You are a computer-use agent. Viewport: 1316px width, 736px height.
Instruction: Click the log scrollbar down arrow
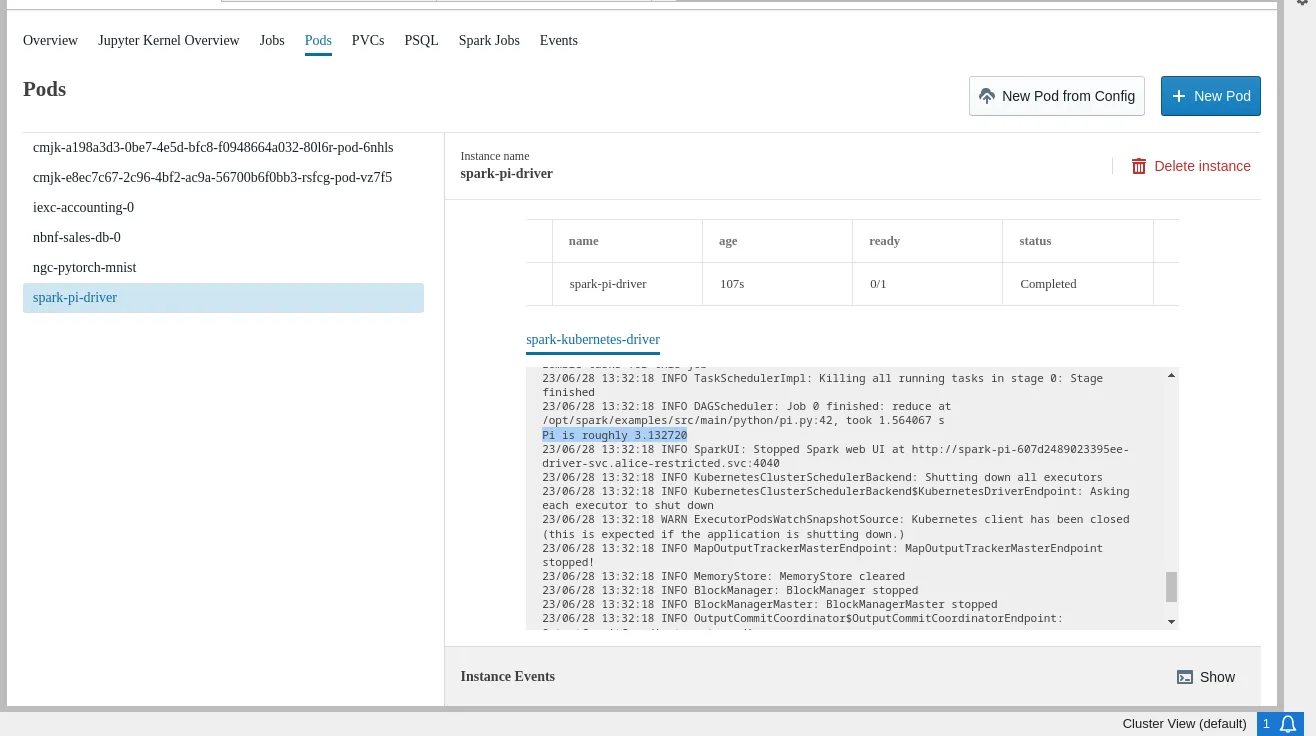click(x=1171, y=622)
